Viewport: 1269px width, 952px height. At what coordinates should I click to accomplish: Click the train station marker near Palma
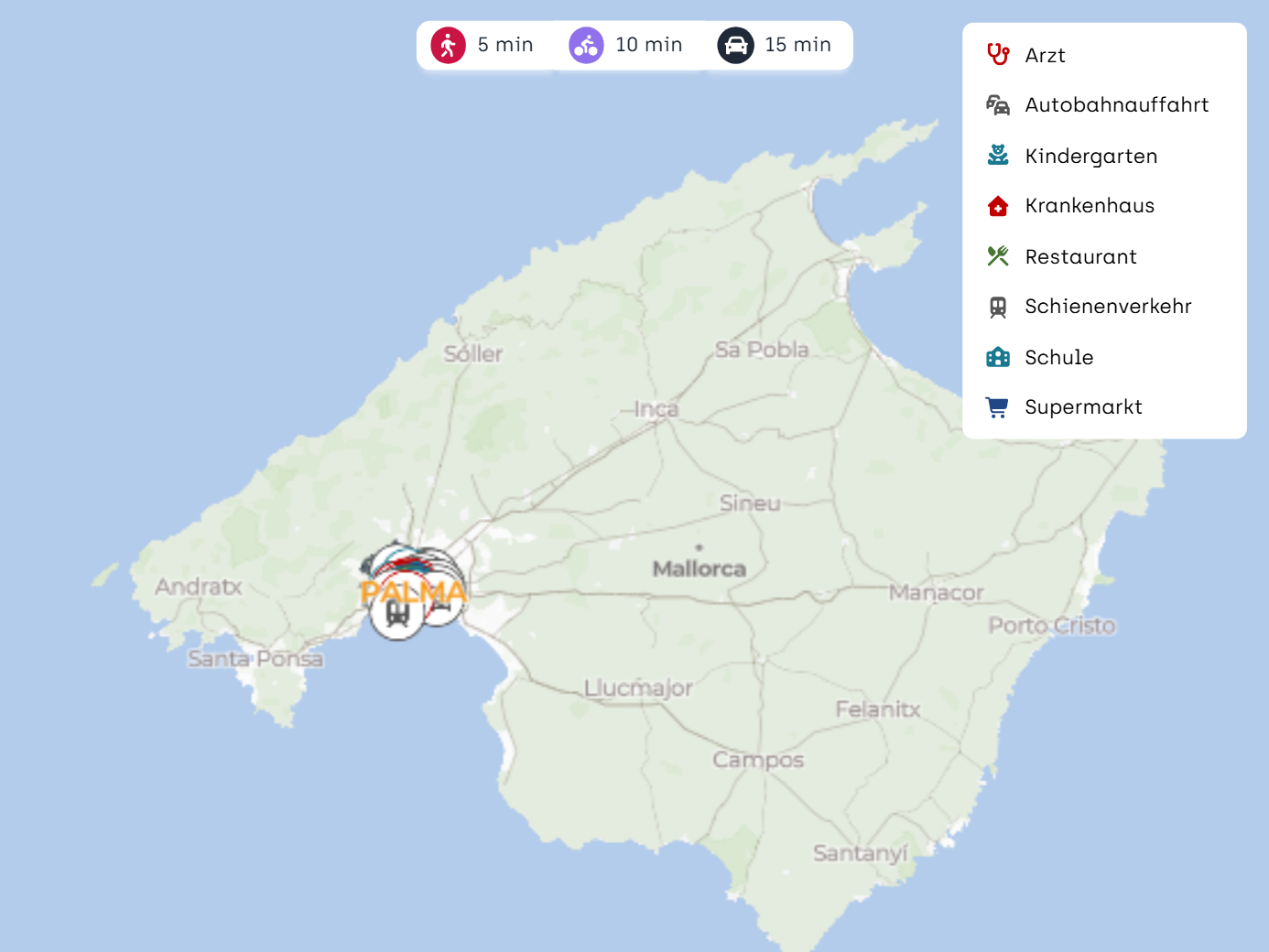[x=397, y=615]
